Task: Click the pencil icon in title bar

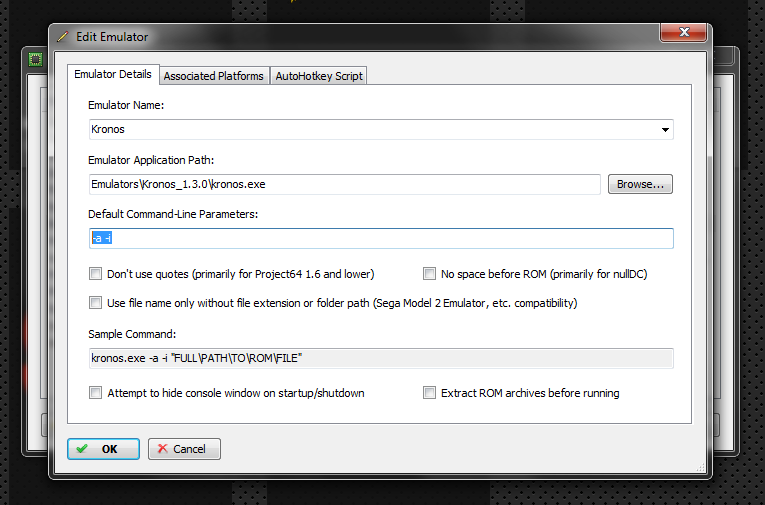Action: (x=63, y=37)
